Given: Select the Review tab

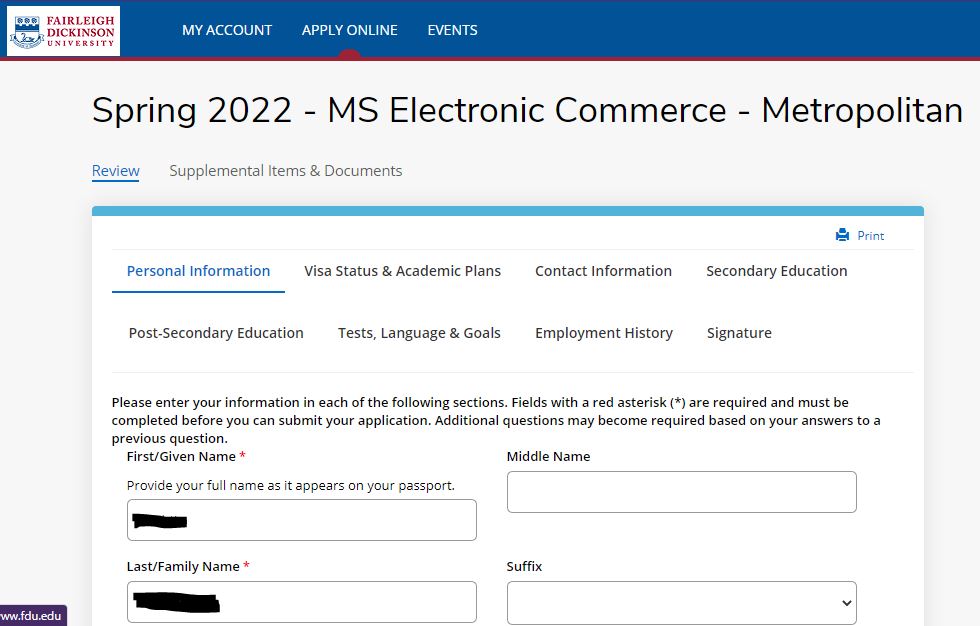Looking at the screenshot, I should [x=116, y=171].
